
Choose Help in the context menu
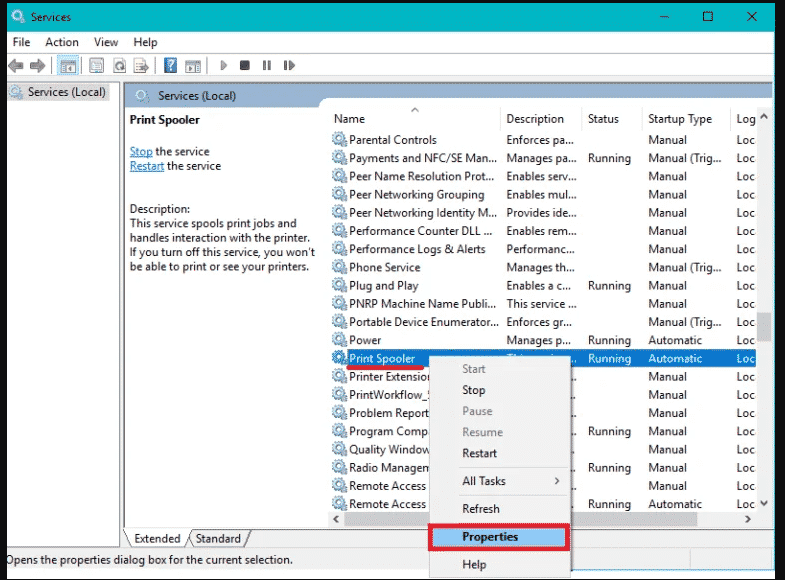pyautogui.click(x=474, y=564)
